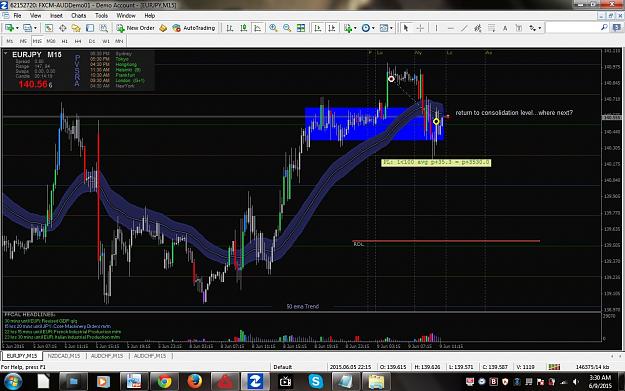Switch chart to H1 timeframe

pyautogui.click(x=65, y=41)
